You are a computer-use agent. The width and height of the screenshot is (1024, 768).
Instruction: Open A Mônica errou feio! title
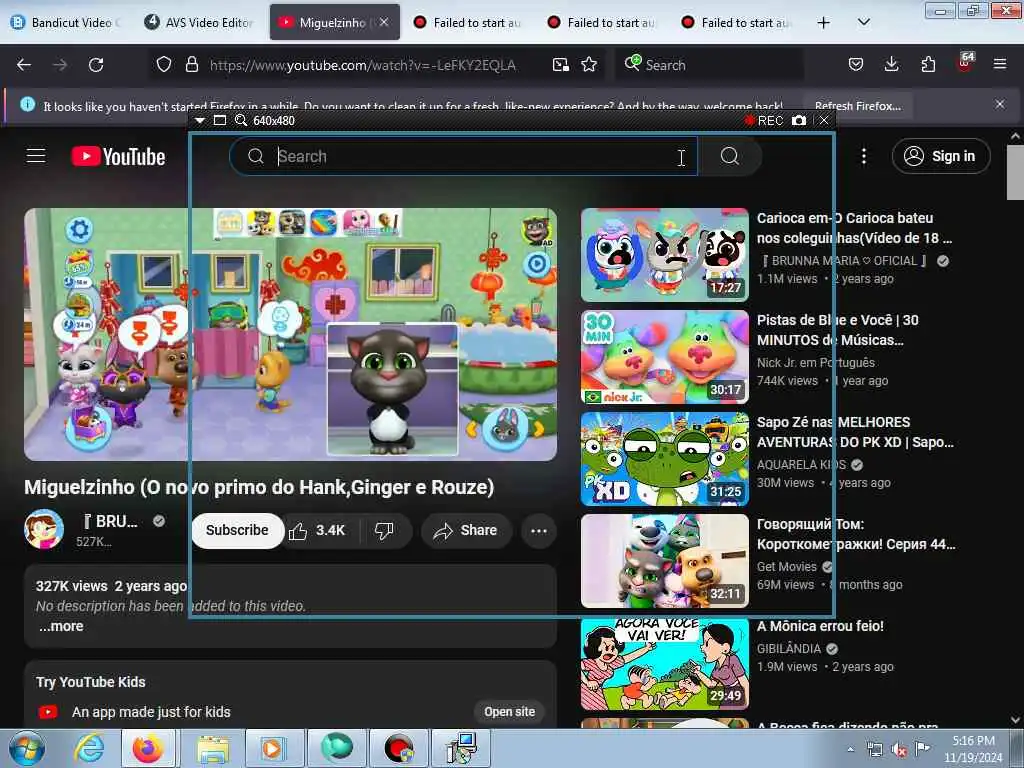click(820, 626)
